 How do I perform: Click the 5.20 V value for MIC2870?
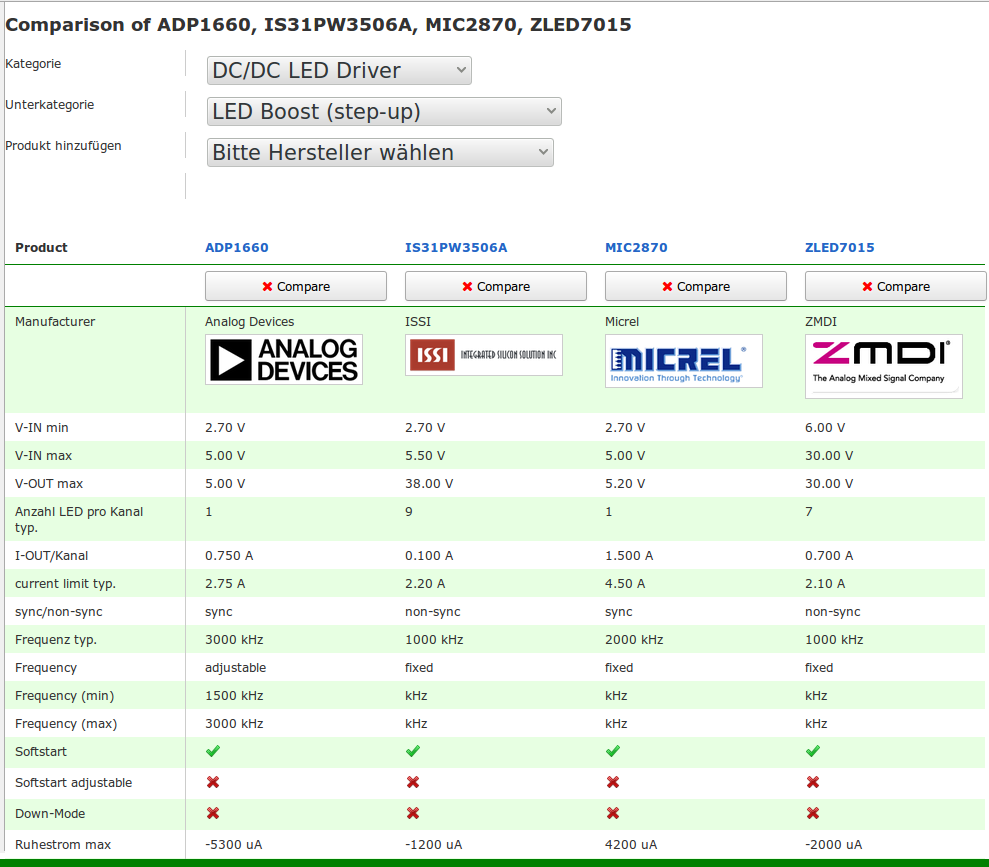point(625,484)
